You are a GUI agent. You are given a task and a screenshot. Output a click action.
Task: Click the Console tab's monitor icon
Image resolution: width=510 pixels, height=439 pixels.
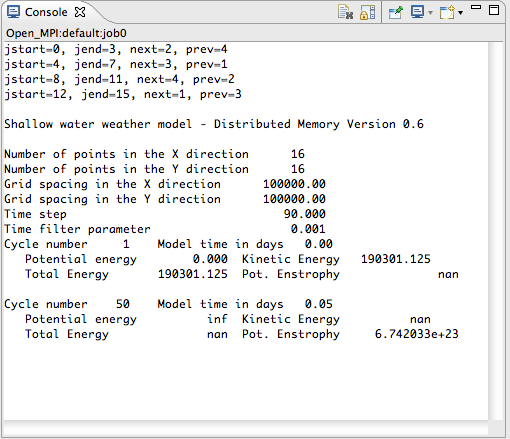(x=13, y=12)
